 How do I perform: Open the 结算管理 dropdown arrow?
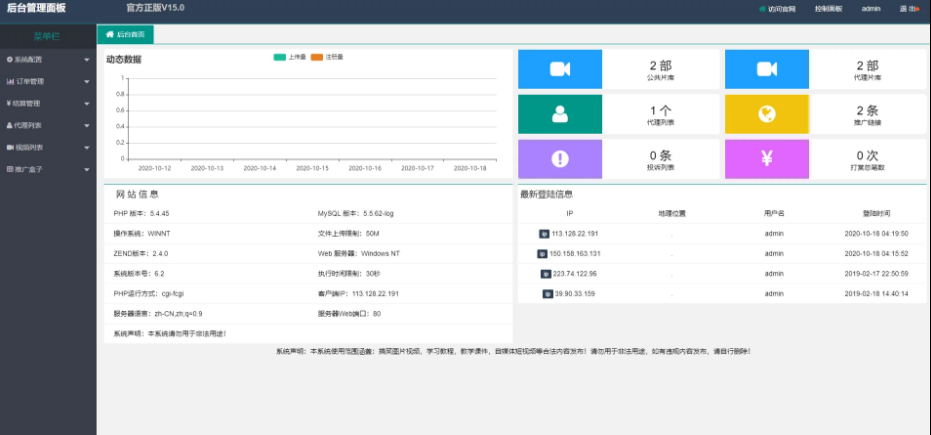(x=87, y=103)
